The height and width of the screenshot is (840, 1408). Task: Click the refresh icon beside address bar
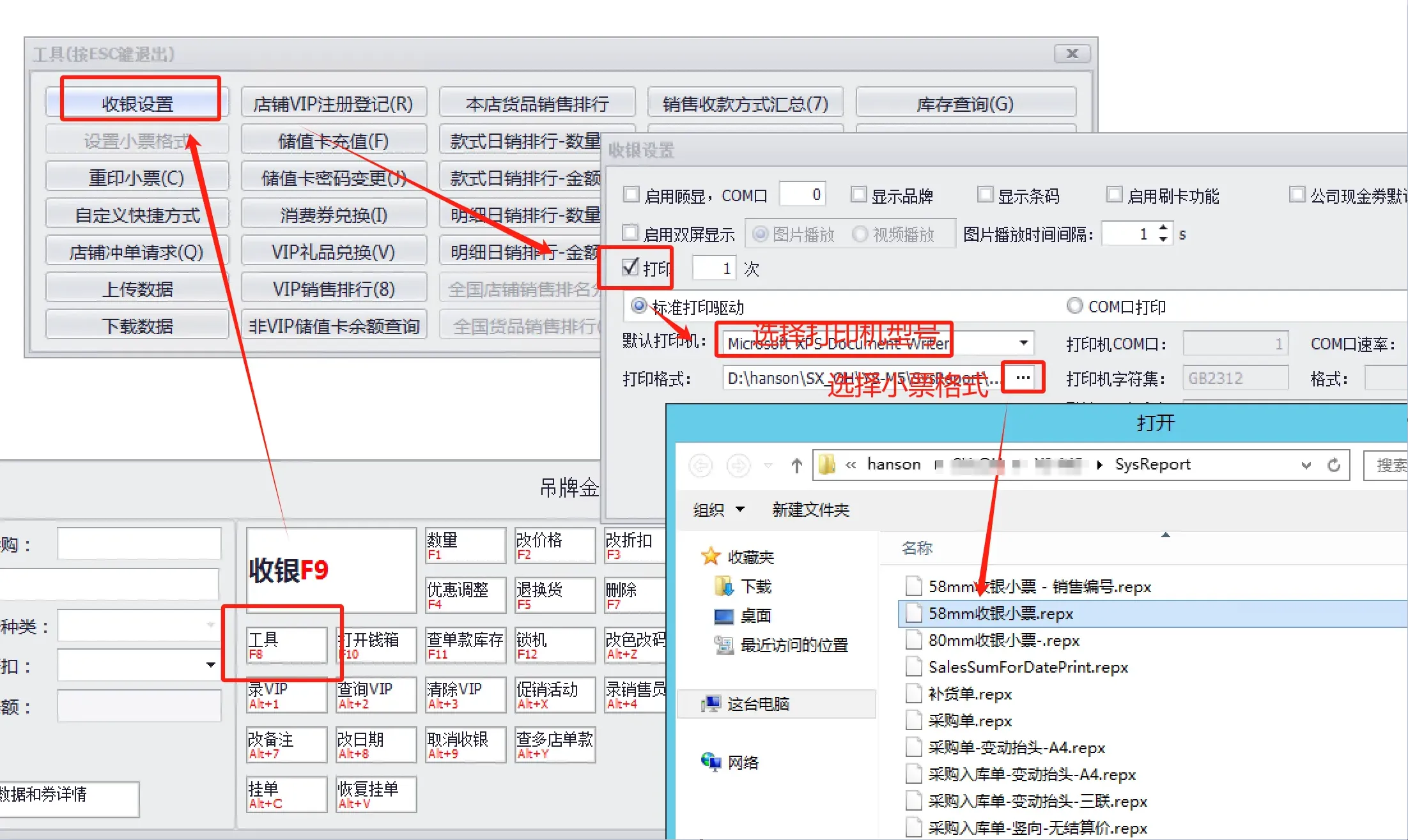pos(1333,465)
